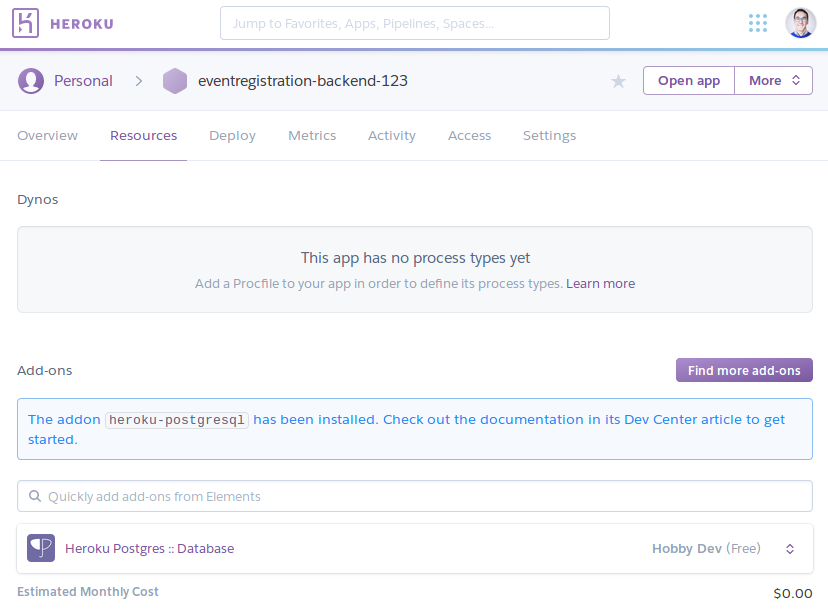Open the Settings tab
This screenshot has height=610, width=828.
[549, 136]
